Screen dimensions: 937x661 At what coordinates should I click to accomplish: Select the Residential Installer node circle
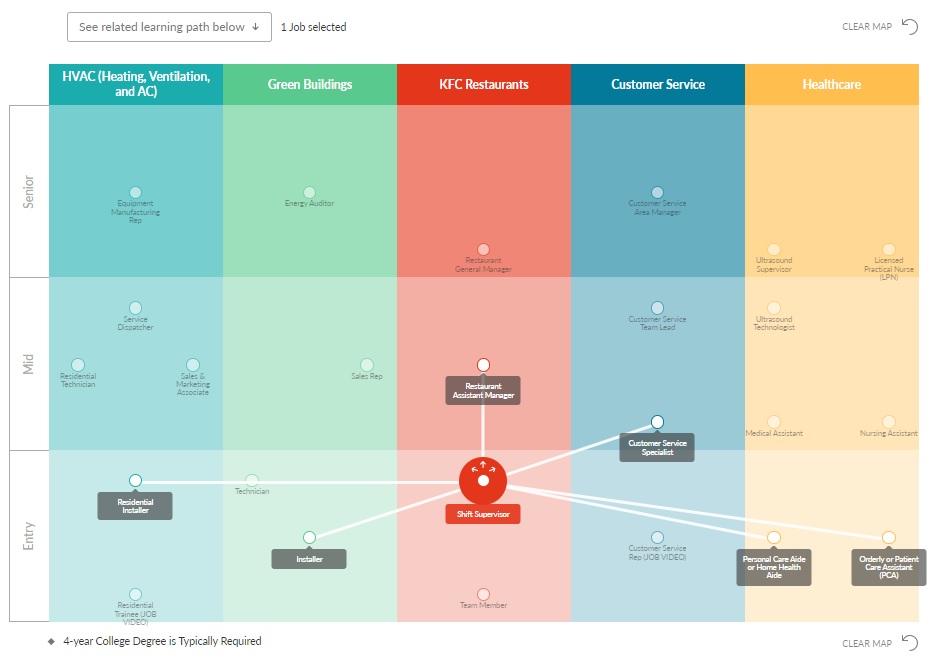(136, 481)
